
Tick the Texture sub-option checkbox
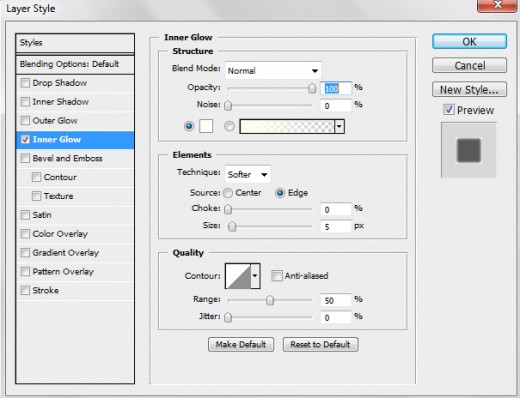click(x=36, y=196)
